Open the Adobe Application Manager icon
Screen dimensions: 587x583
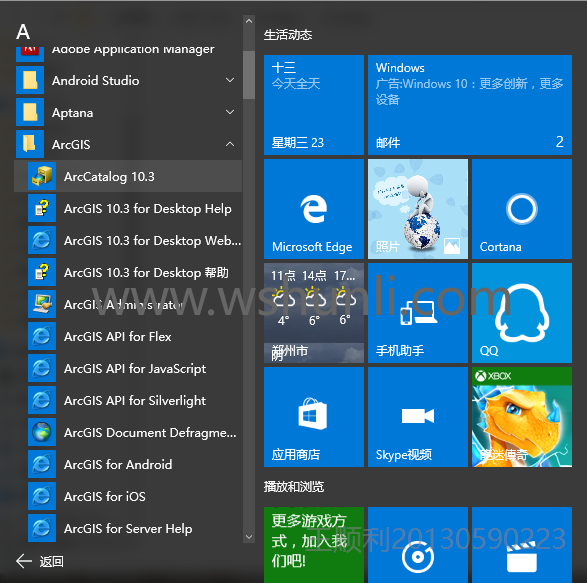tap(30, 54)
